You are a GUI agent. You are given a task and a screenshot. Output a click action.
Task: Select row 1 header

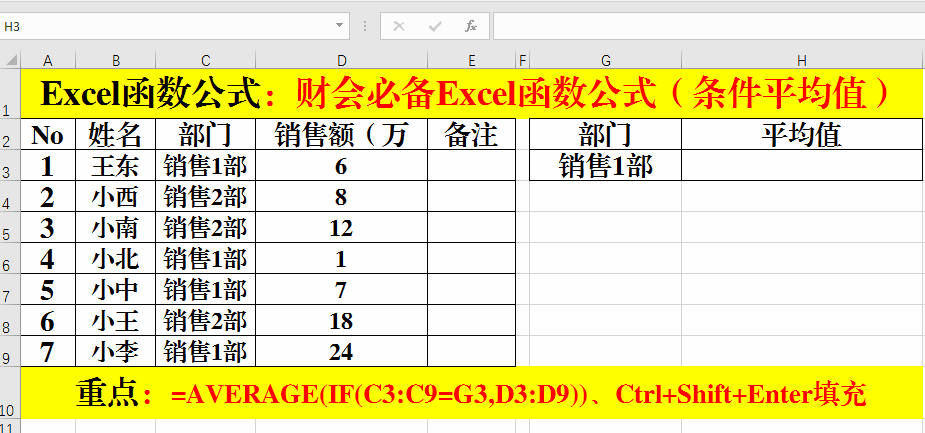[x=10, y=93]
